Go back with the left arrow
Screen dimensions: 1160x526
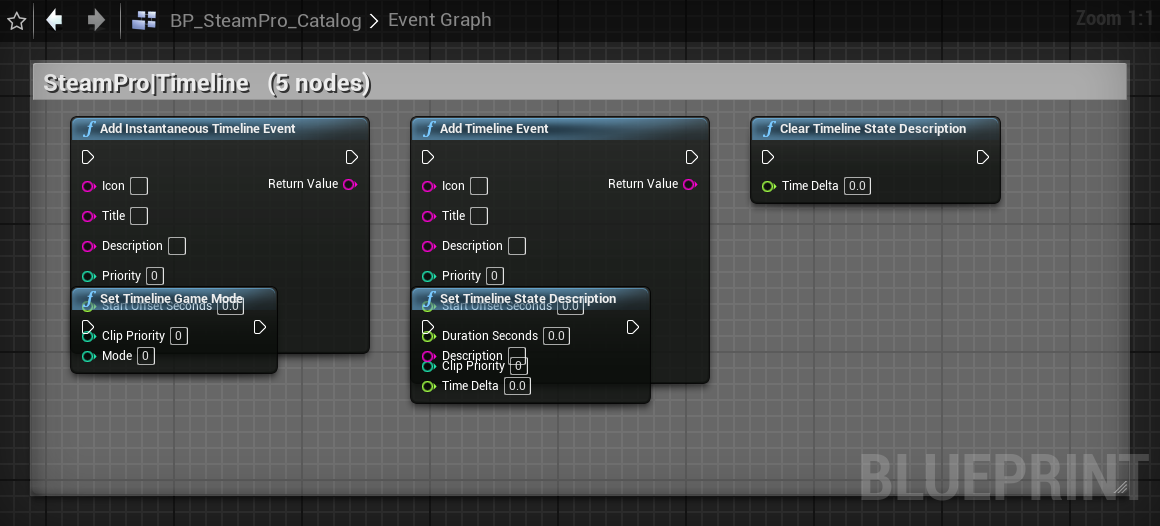(x=54, y=20)
